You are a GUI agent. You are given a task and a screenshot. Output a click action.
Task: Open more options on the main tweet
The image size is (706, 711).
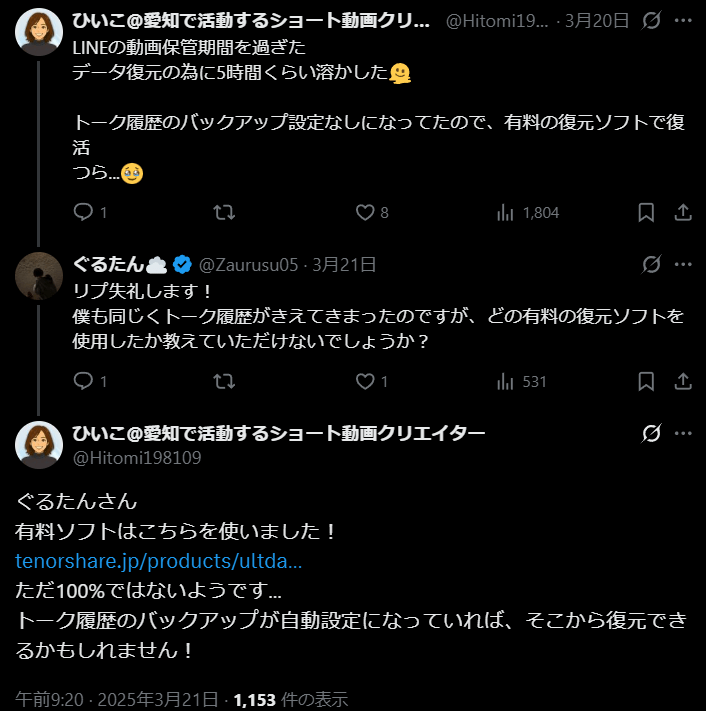(x=684, y=433)
